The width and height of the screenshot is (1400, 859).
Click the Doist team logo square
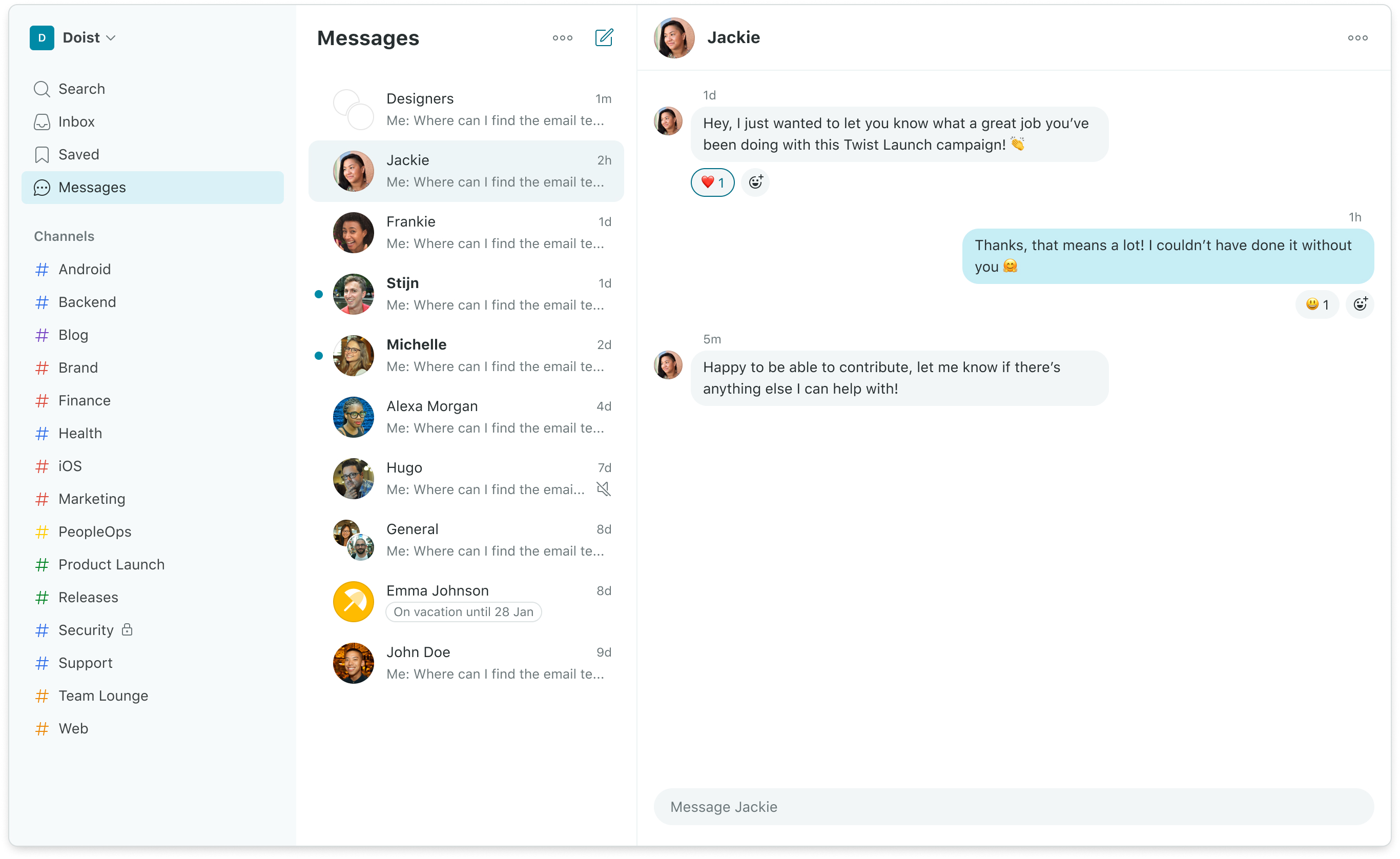click(x=42, y=38)
